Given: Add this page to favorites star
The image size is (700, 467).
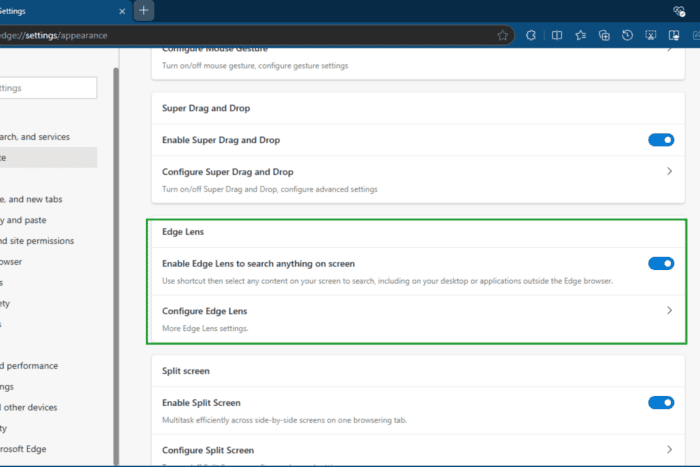Looking at the screenshot, I should pyautogui.click(x=503, y=35).
